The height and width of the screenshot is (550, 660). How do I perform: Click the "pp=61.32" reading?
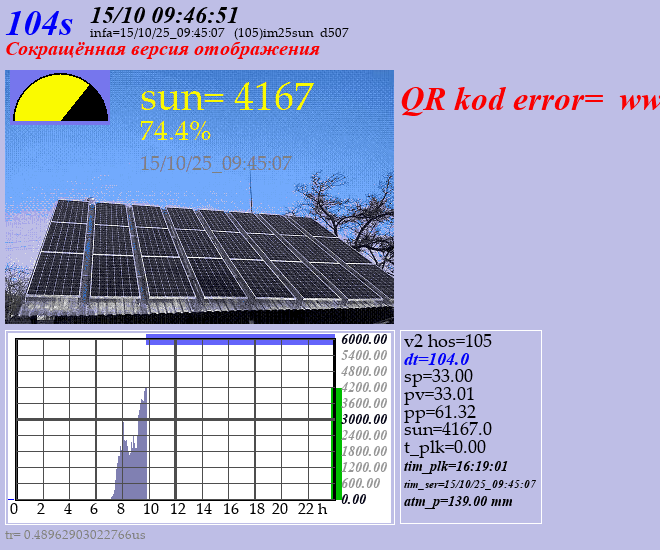point(440,412)
